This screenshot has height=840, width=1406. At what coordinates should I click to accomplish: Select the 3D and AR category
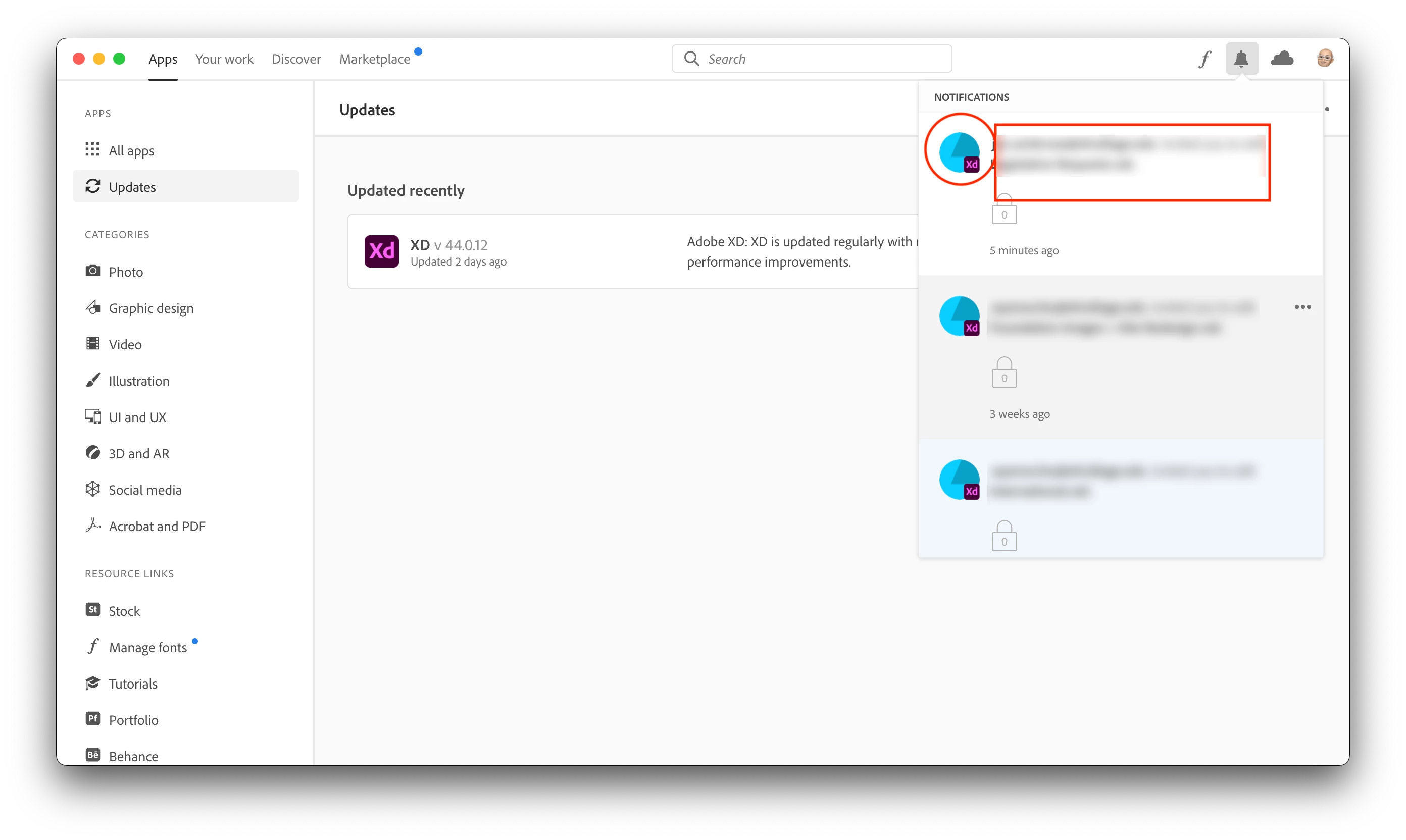click(139, 453)
